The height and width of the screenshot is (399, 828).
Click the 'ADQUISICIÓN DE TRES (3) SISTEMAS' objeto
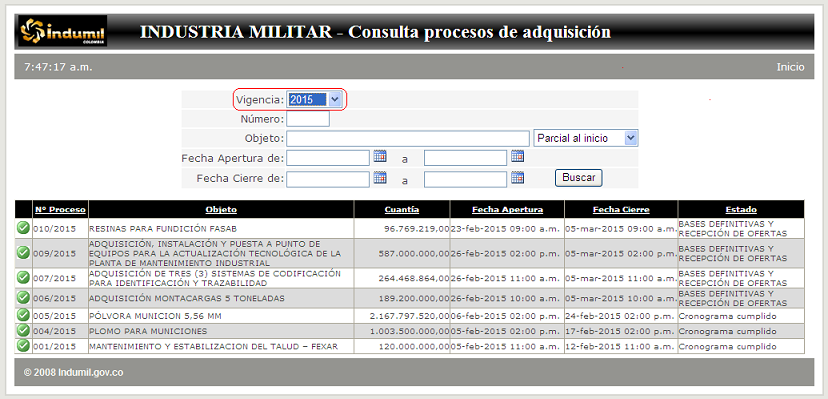point(215,278)
